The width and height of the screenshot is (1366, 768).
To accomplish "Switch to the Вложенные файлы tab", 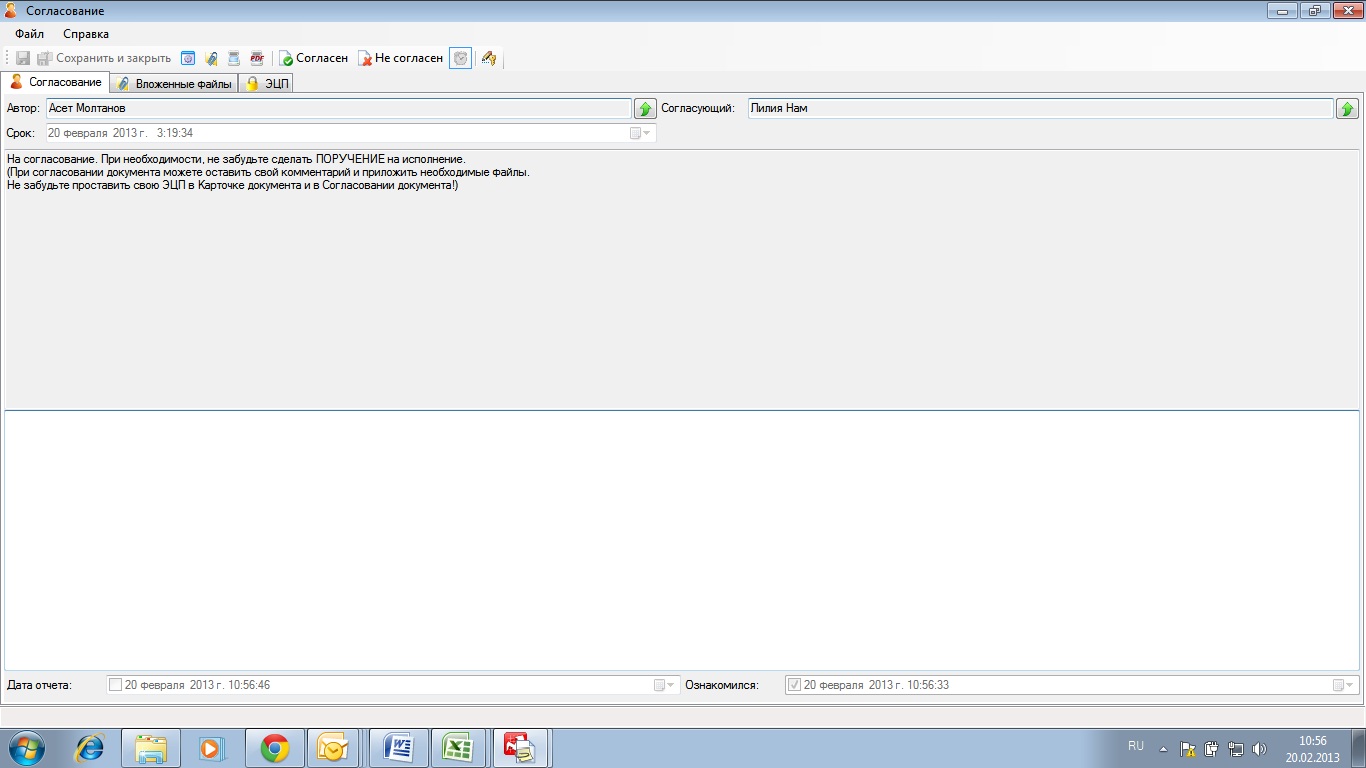I will [175, 84].
